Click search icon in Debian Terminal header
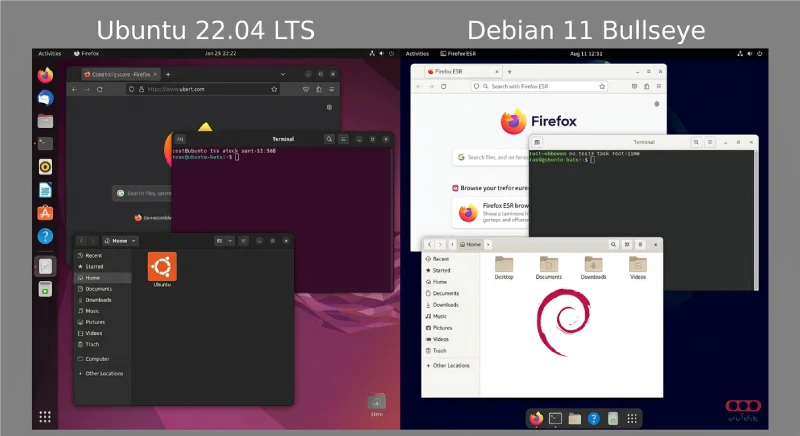Screen dimensions: 800x436 pyautogui.click(x=696, y=142)
